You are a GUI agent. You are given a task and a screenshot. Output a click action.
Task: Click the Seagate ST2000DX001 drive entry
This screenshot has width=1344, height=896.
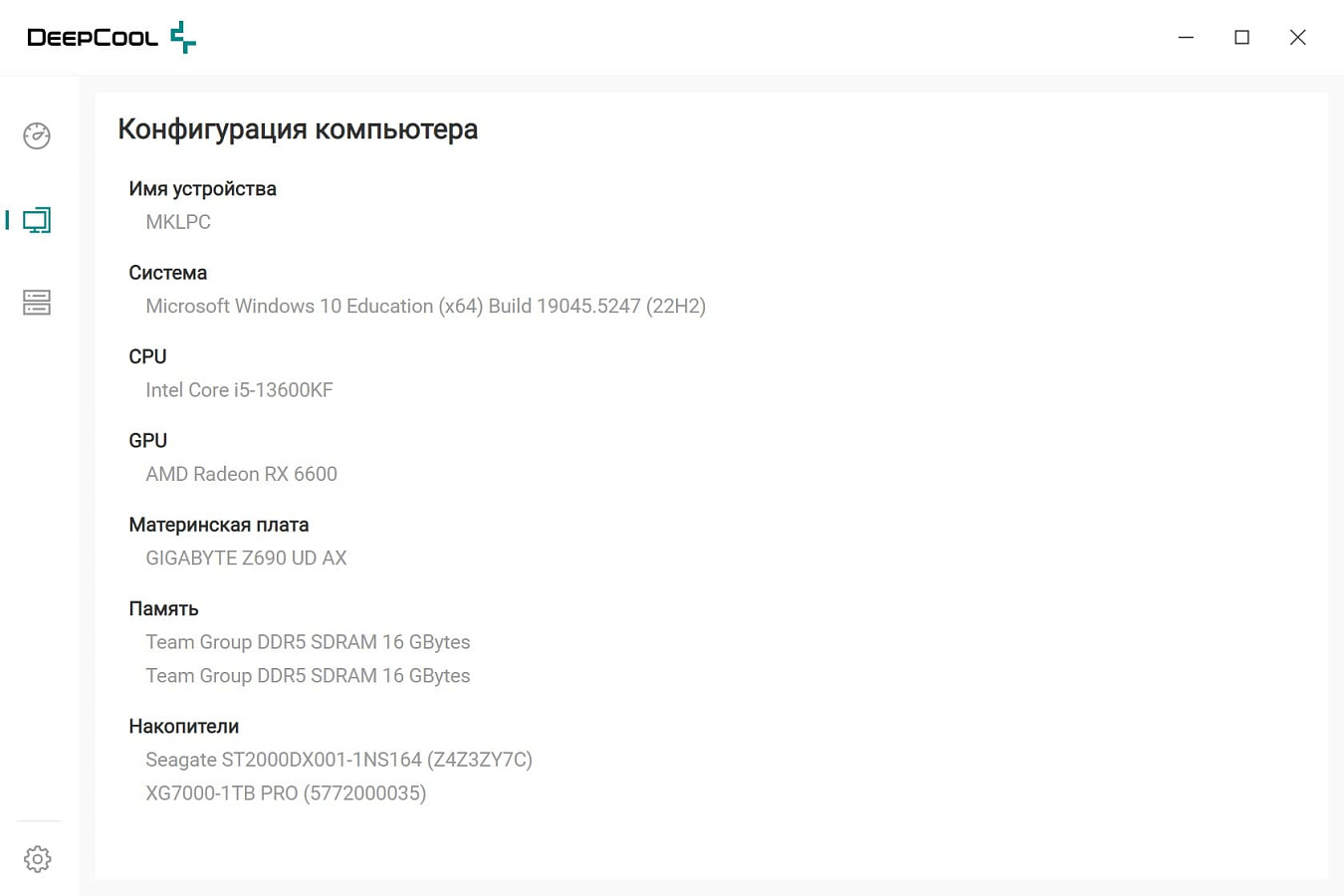tap(338, 761)
